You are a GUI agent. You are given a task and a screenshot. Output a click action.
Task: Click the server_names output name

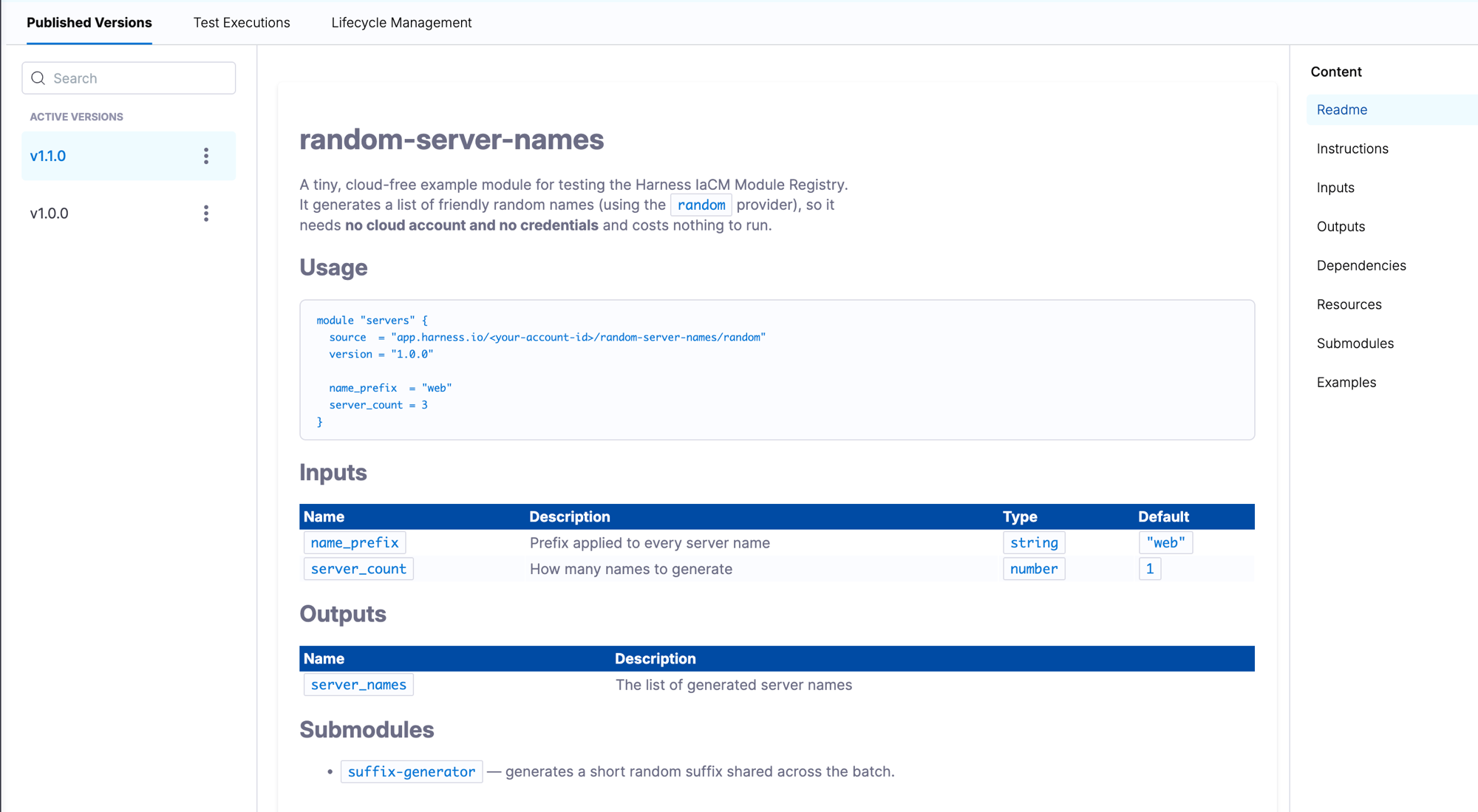tap(358, 685)
